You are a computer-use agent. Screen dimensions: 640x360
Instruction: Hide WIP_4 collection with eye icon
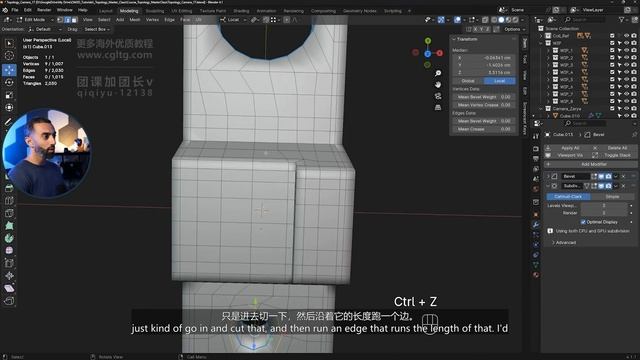pyautogui.click(x=627, y=72)
